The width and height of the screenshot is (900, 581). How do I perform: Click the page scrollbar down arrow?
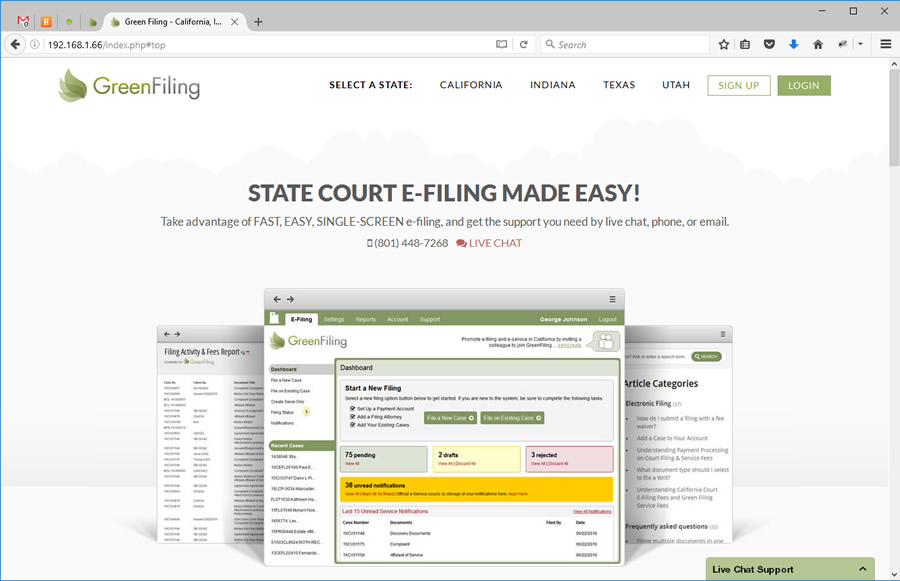tap(894, 574)
